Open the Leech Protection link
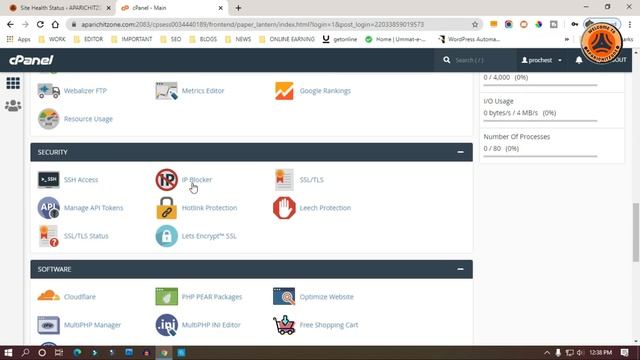 pyautogui.click(x=325, y=208)
